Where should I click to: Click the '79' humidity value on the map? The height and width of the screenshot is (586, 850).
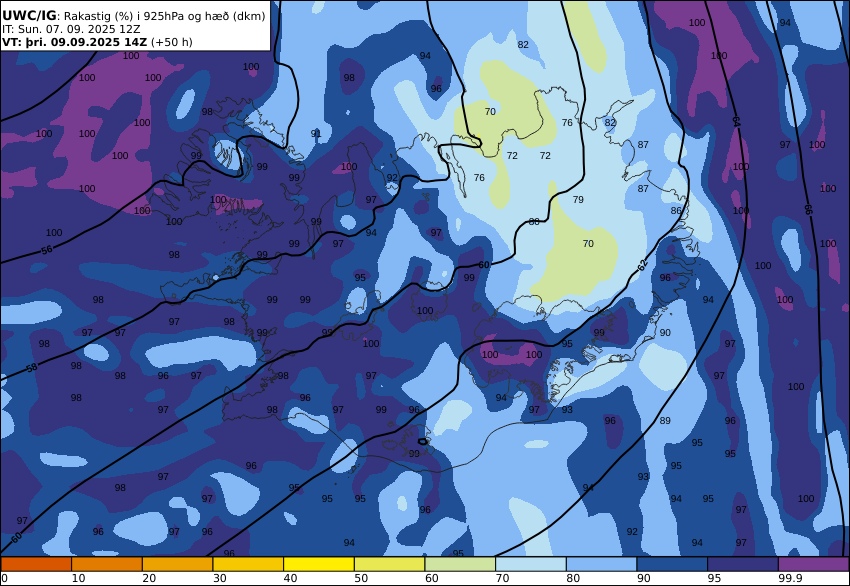[x=578, y=199]
